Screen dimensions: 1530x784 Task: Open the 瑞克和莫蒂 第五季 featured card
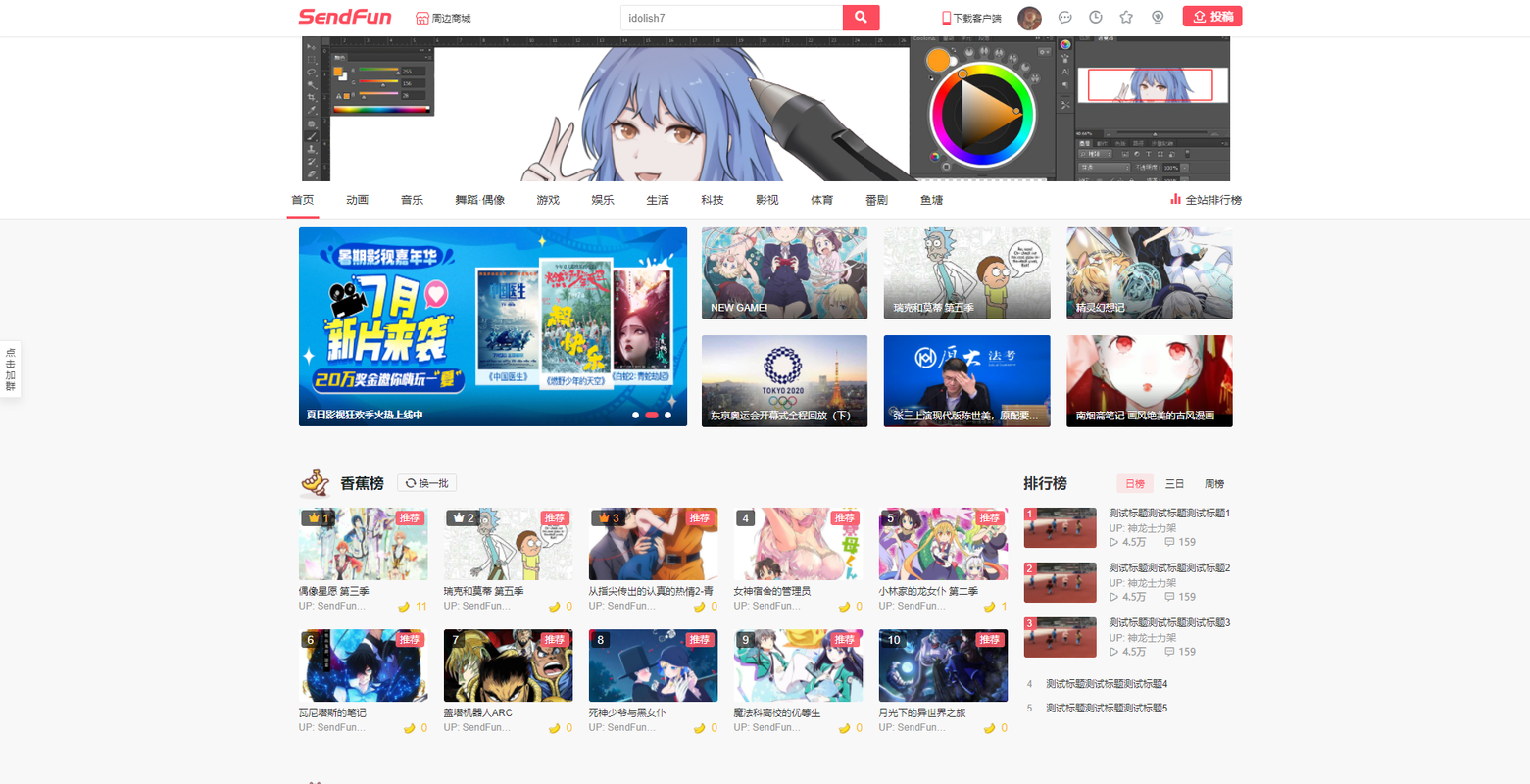(x=966, y=273)
